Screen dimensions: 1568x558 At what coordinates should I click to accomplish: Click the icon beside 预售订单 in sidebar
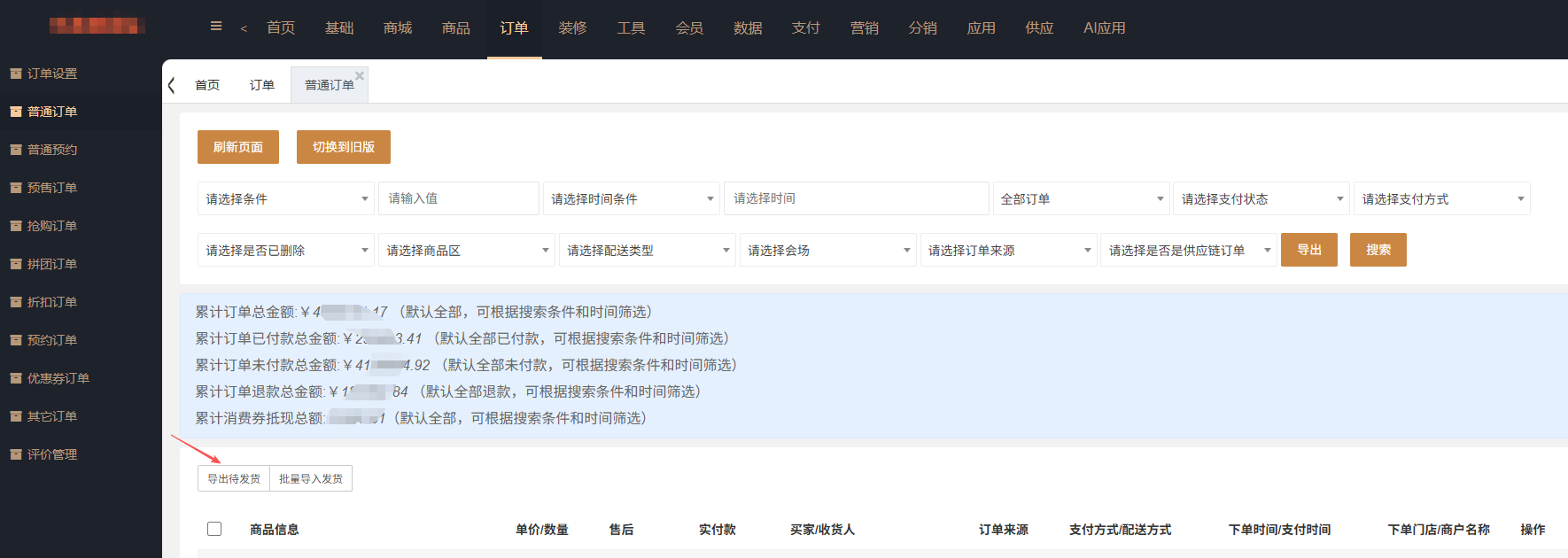point(16,188)
